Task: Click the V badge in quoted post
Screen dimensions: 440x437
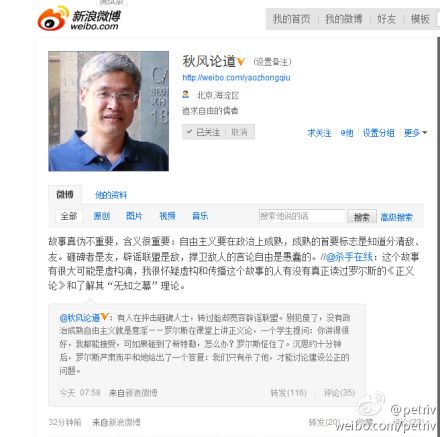Action: point(105,317)
